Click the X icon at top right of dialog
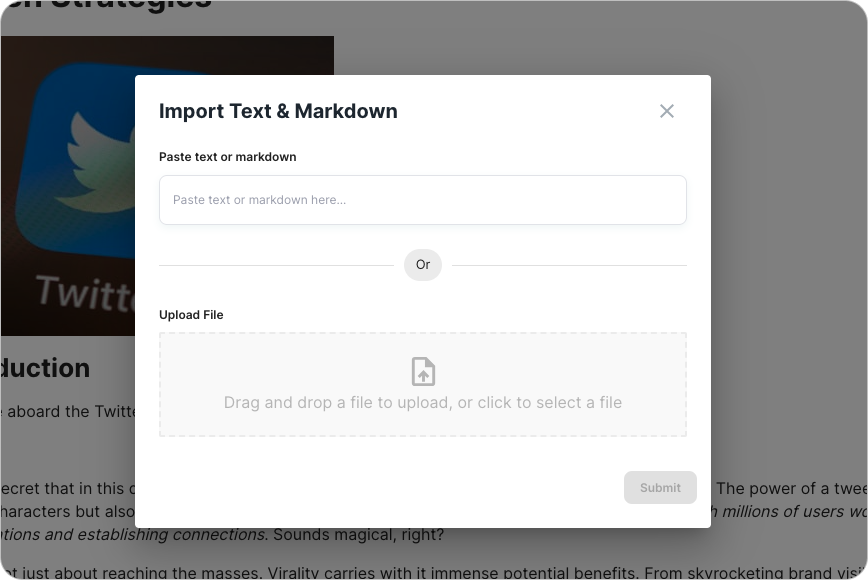 [x=667, y=111]
